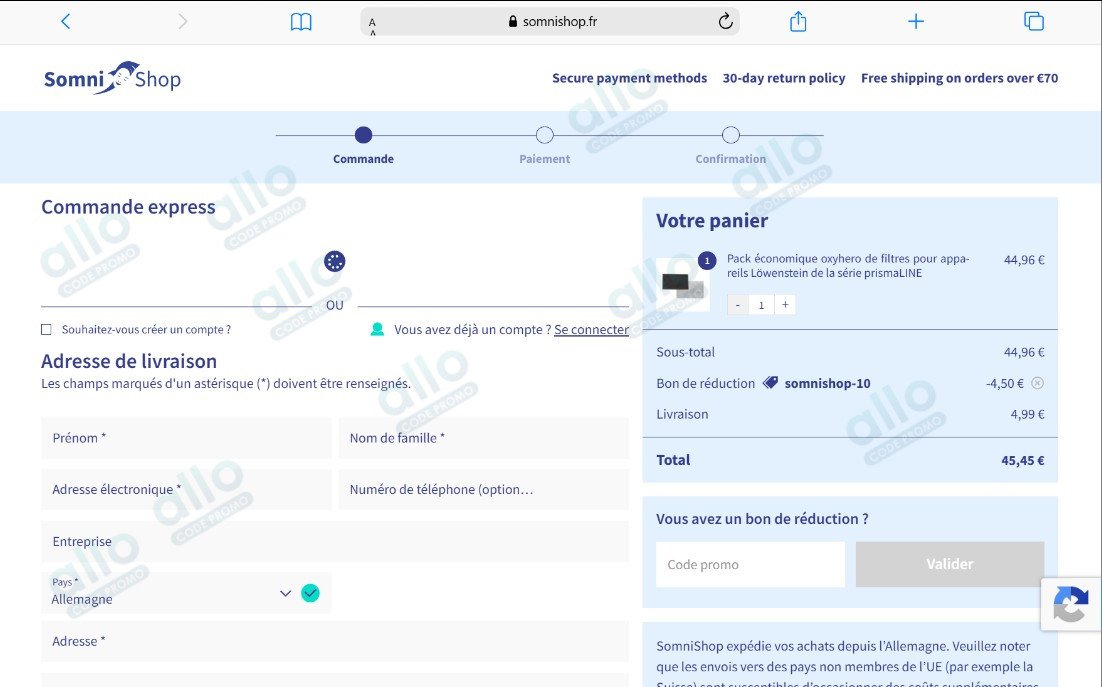1102x687 pixels.
Task: Click the Se connecter link
Action: [591, 329]
